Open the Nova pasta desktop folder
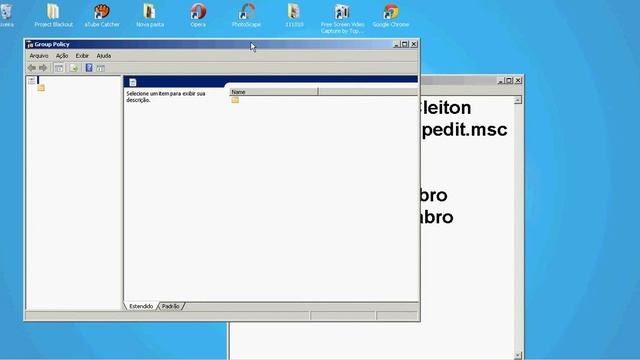This screenshot has width=640, height=360. point(150,15)
